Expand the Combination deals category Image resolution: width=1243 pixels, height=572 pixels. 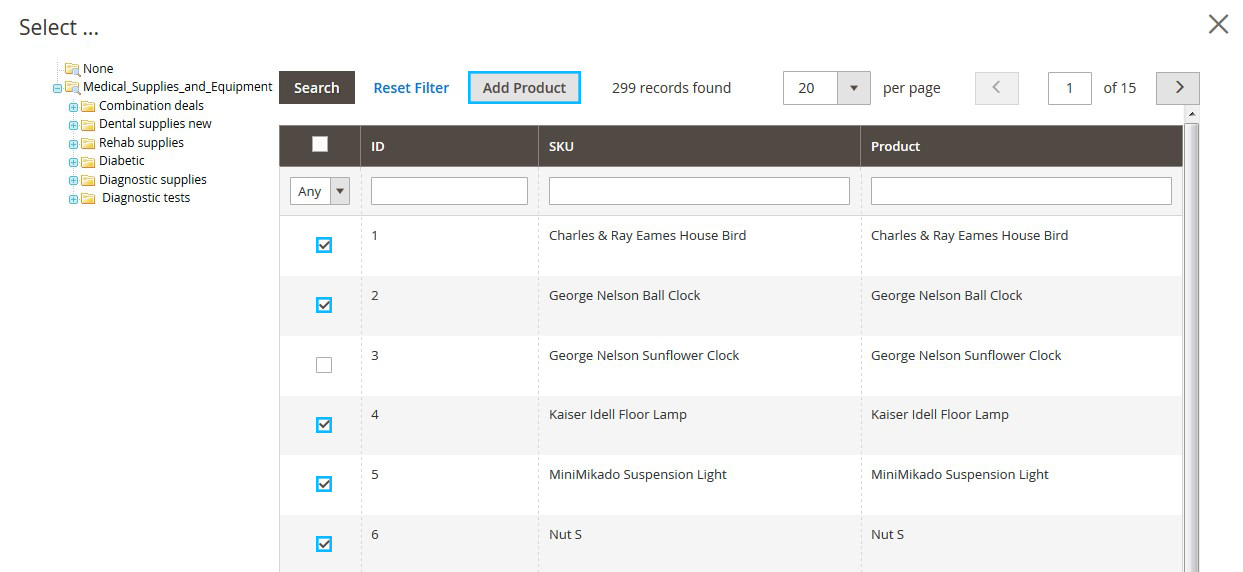point(73,107)
